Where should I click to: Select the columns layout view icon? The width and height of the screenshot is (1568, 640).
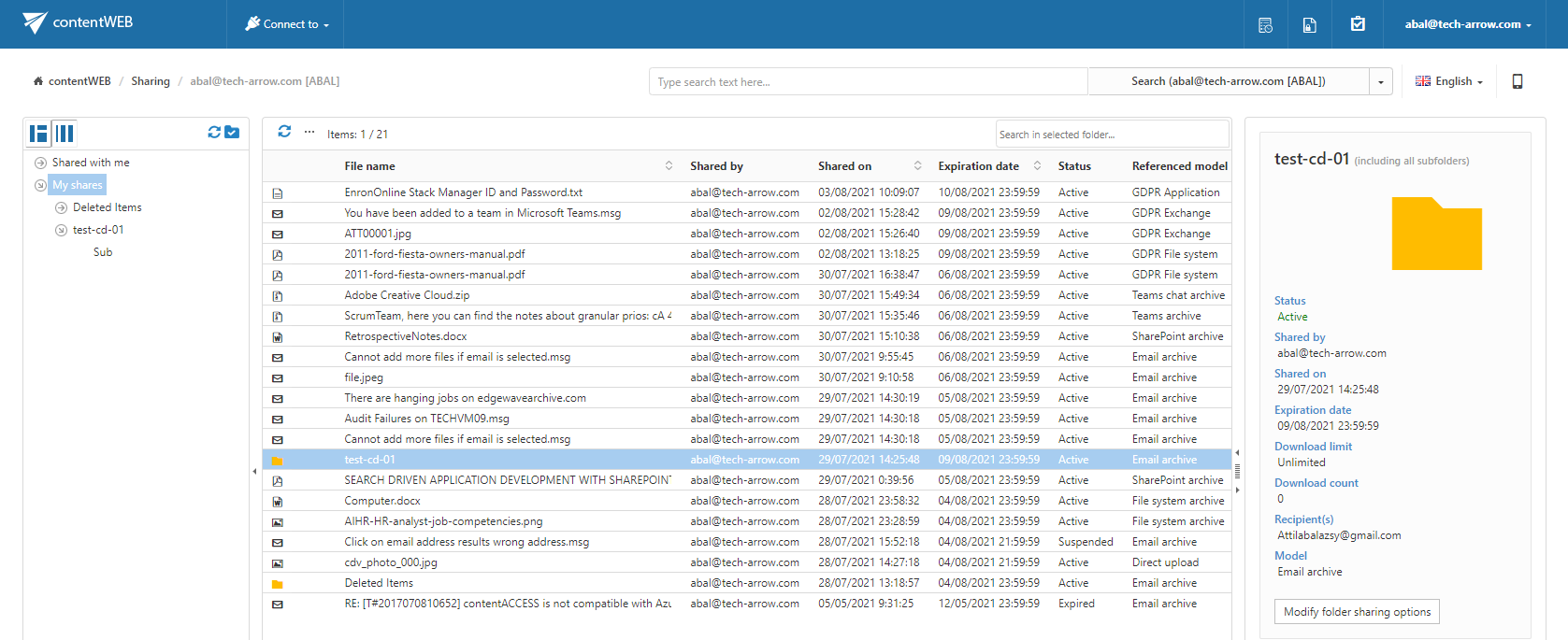tap(65, 134)
